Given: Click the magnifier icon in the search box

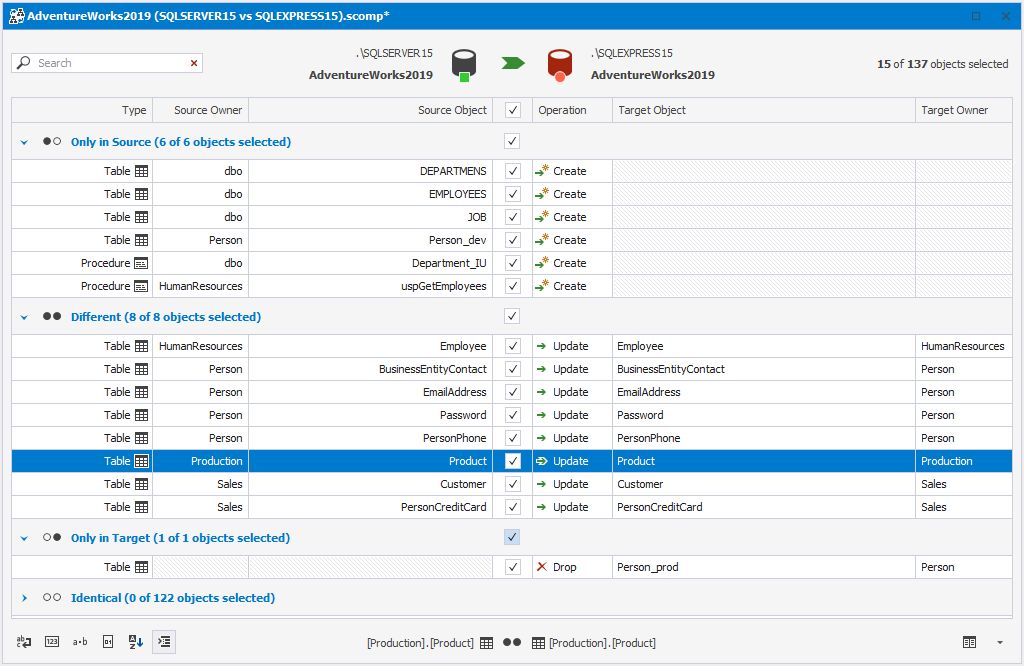Looking at the screenshot, I should (x=24, y=63).
